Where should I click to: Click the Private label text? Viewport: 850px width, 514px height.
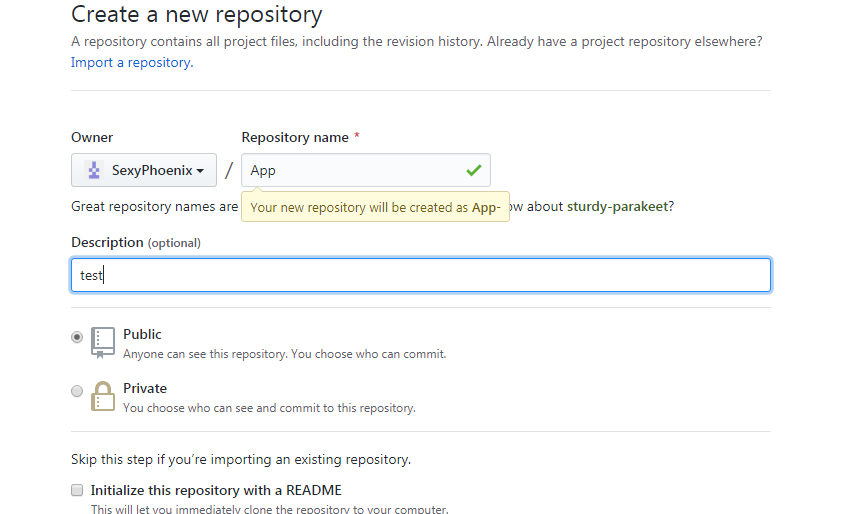pos(145,388)
